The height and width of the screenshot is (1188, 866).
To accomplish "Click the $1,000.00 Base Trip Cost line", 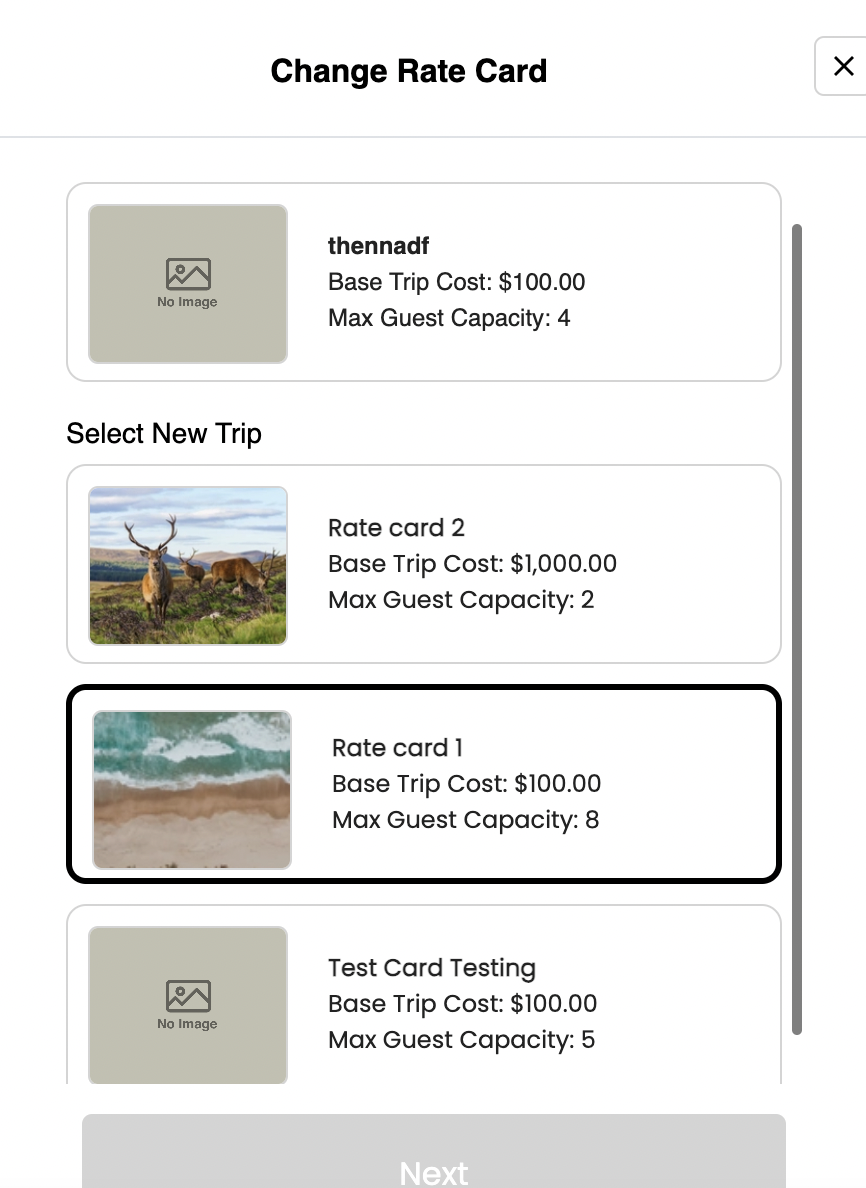I will (x=472, y=564).
